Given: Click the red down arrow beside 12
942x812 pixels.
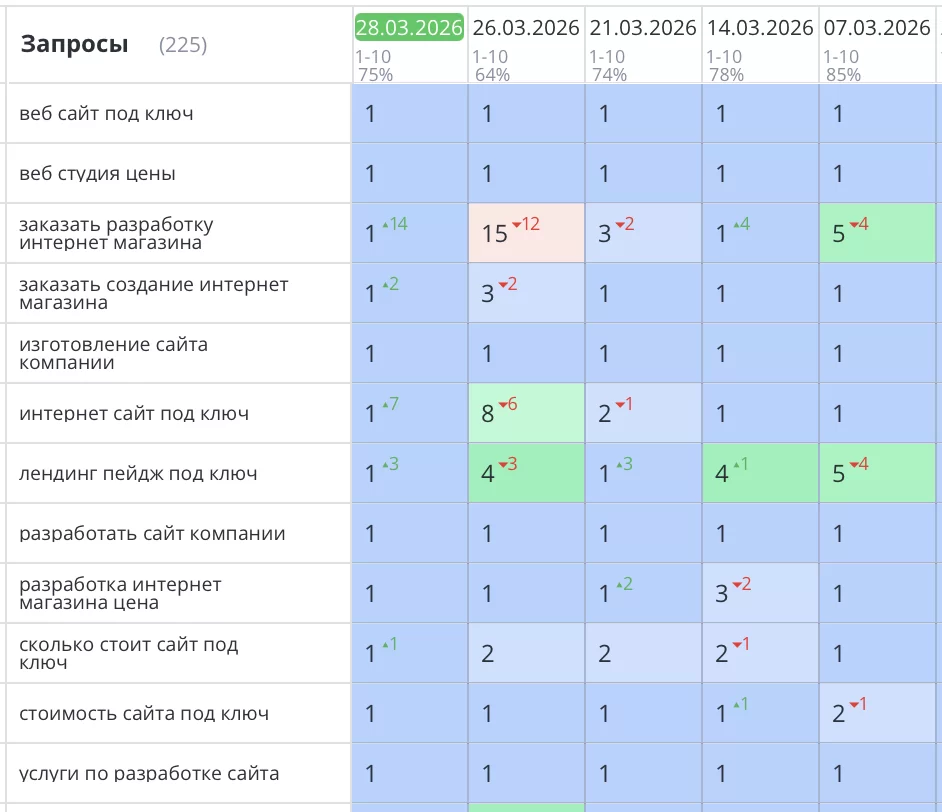Looking at the screenshot, I should [x=516, y=225].
